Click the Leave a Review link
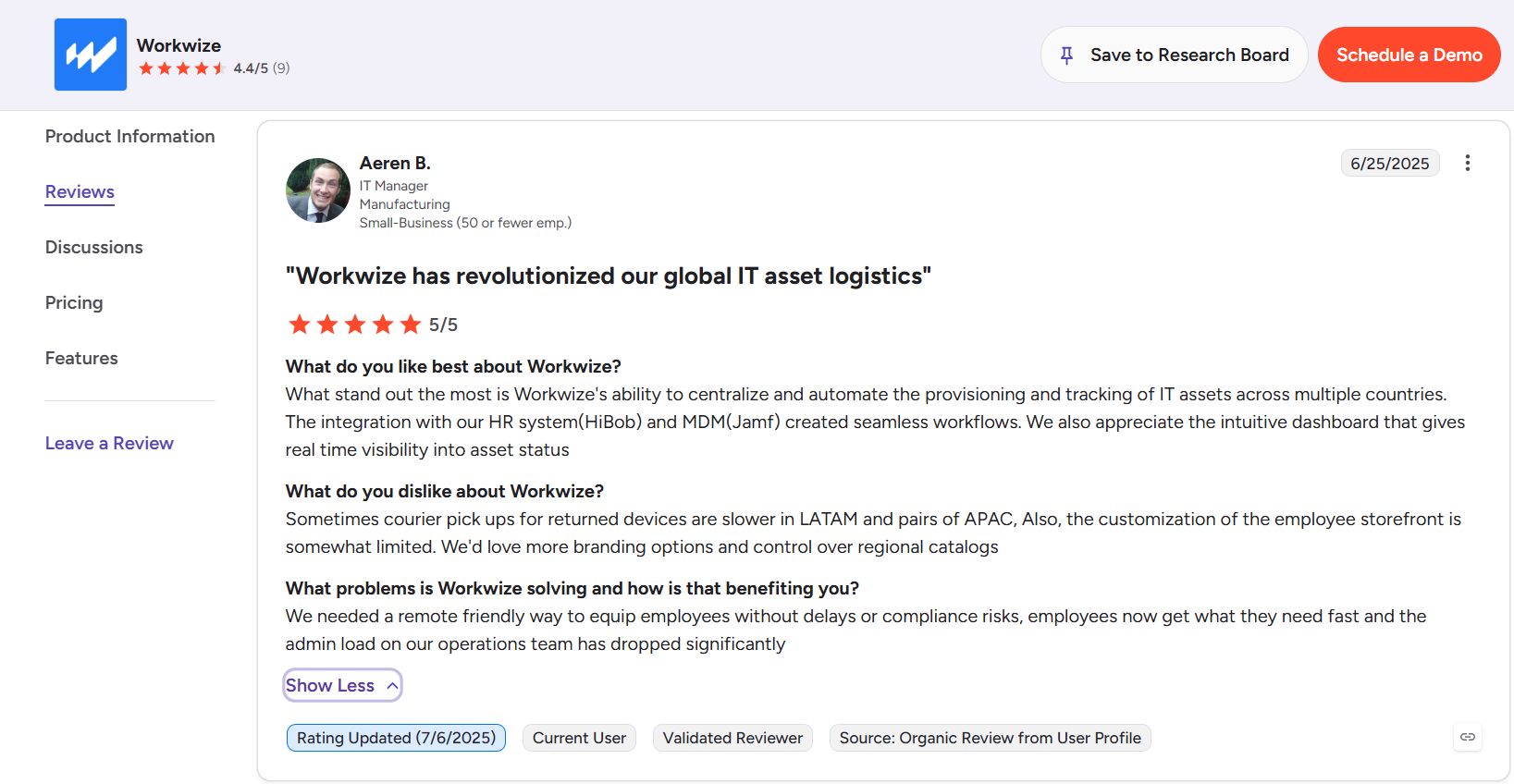This screenshot has width=1514, height=784. (109, 443)
